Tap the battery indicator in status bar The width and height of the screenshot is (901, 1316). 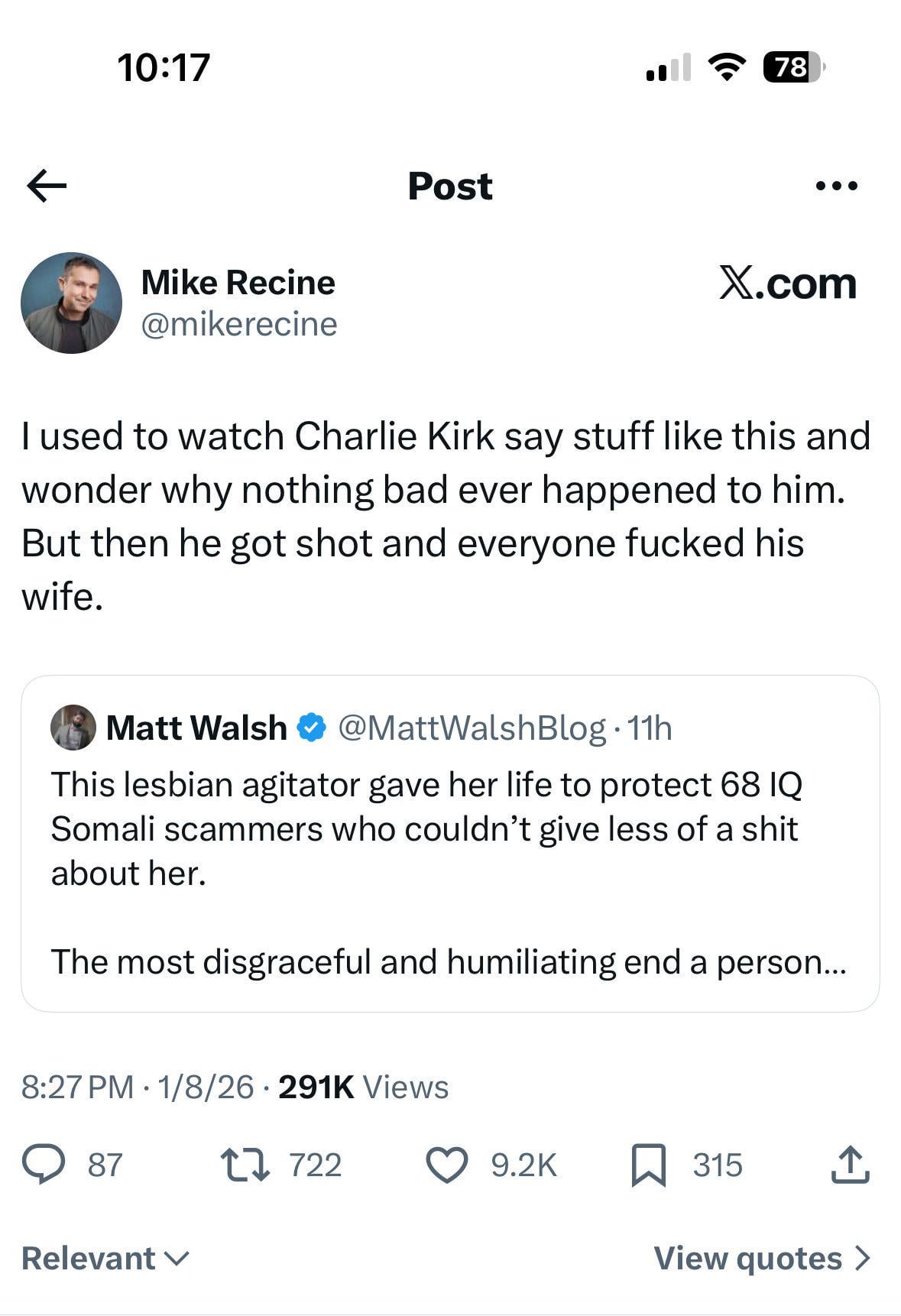tap(792, 67)
